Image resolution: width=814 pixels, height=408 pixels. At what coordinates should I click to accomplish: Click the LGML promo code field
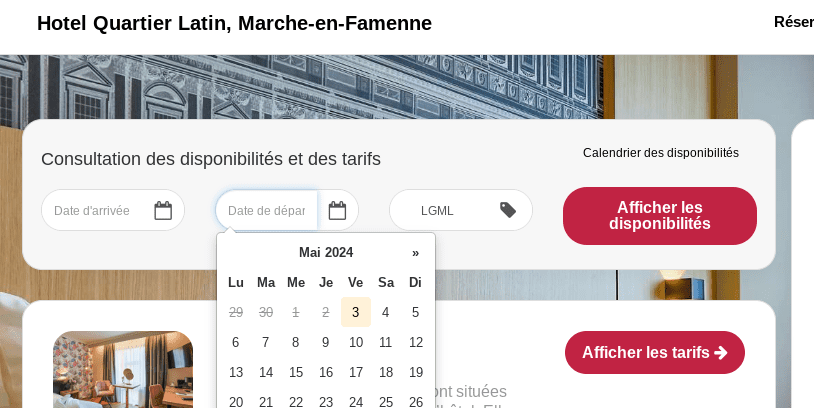tap(440, 210)
